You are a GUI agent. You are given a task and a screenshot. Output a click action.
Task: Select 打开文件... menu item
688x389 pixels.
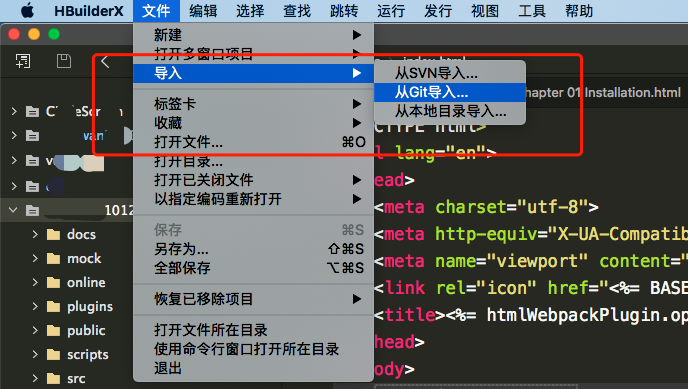pos(254,142)
